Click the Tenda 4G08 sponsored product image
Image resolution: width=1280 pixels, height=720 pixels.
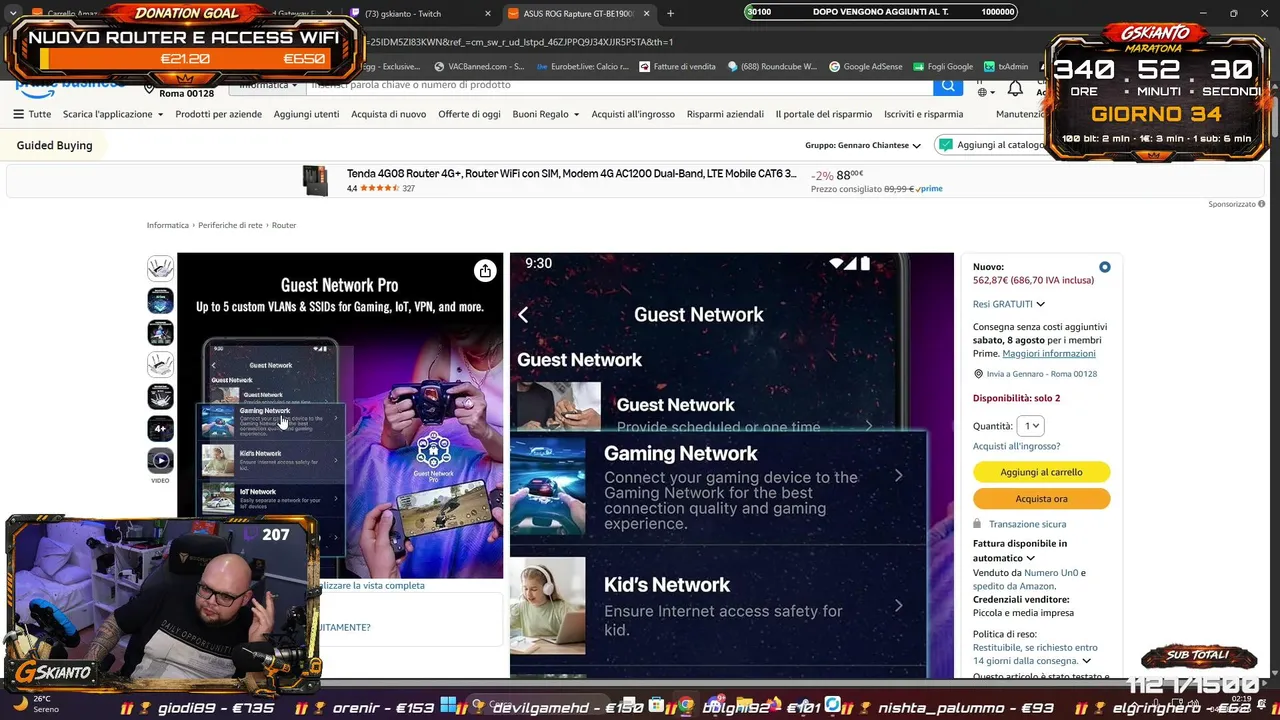[x=315, y=180]
